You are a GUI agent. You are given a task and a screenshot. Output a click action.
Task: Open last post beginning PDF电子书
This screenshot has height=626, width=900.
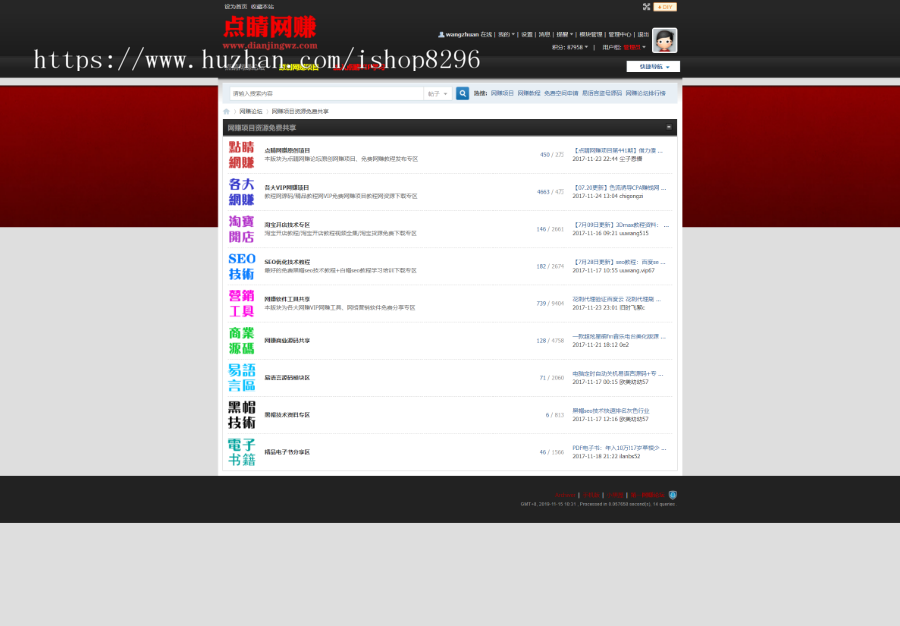(x=619, y=448)
